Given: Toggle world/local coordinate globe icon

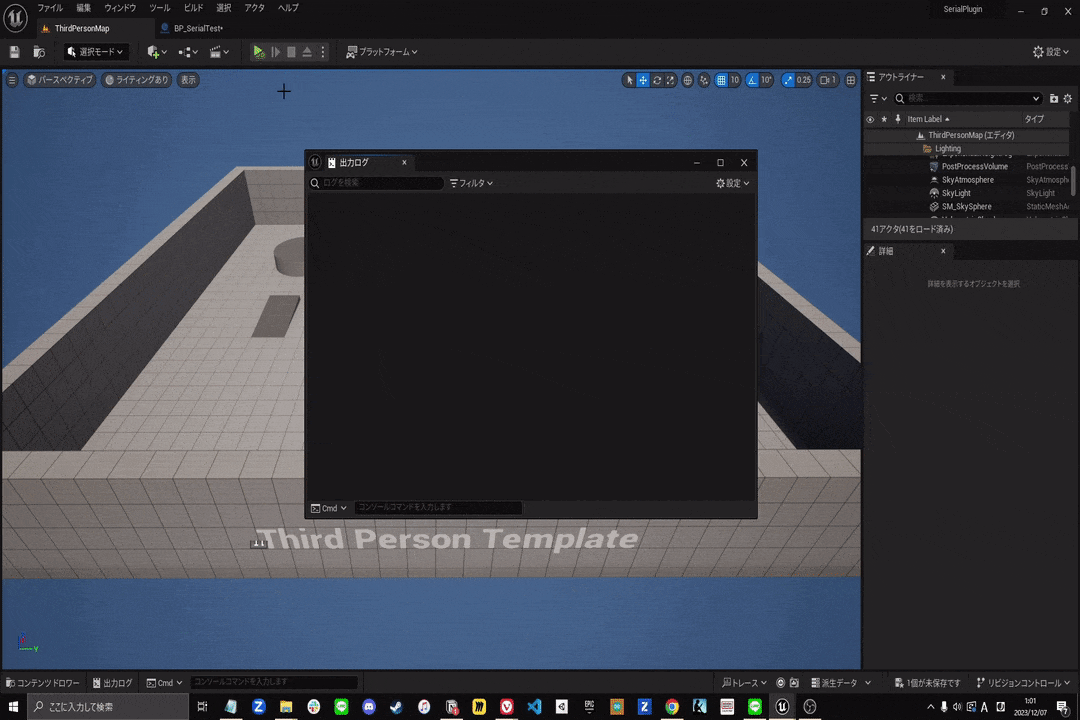Looking at the screenshot, I should click(x=687, y=80).
